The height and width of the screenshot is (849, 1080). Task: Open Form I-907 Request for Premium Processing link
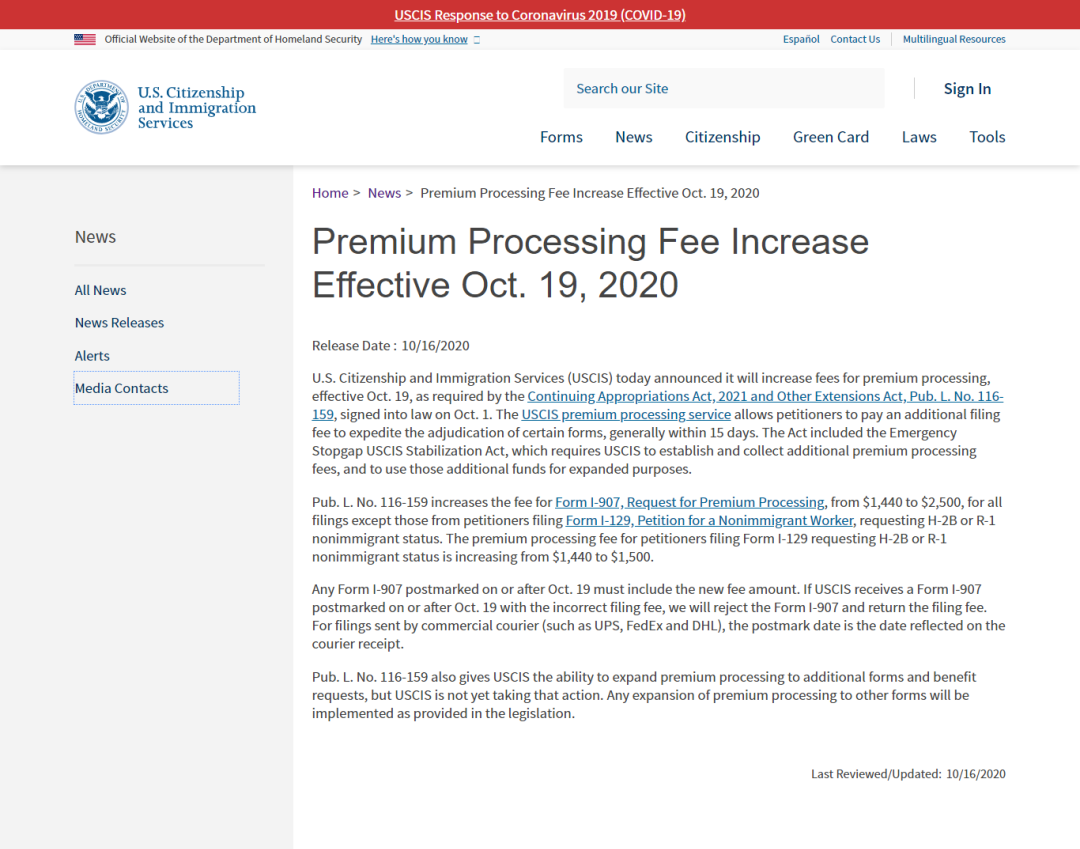point(689,502)
